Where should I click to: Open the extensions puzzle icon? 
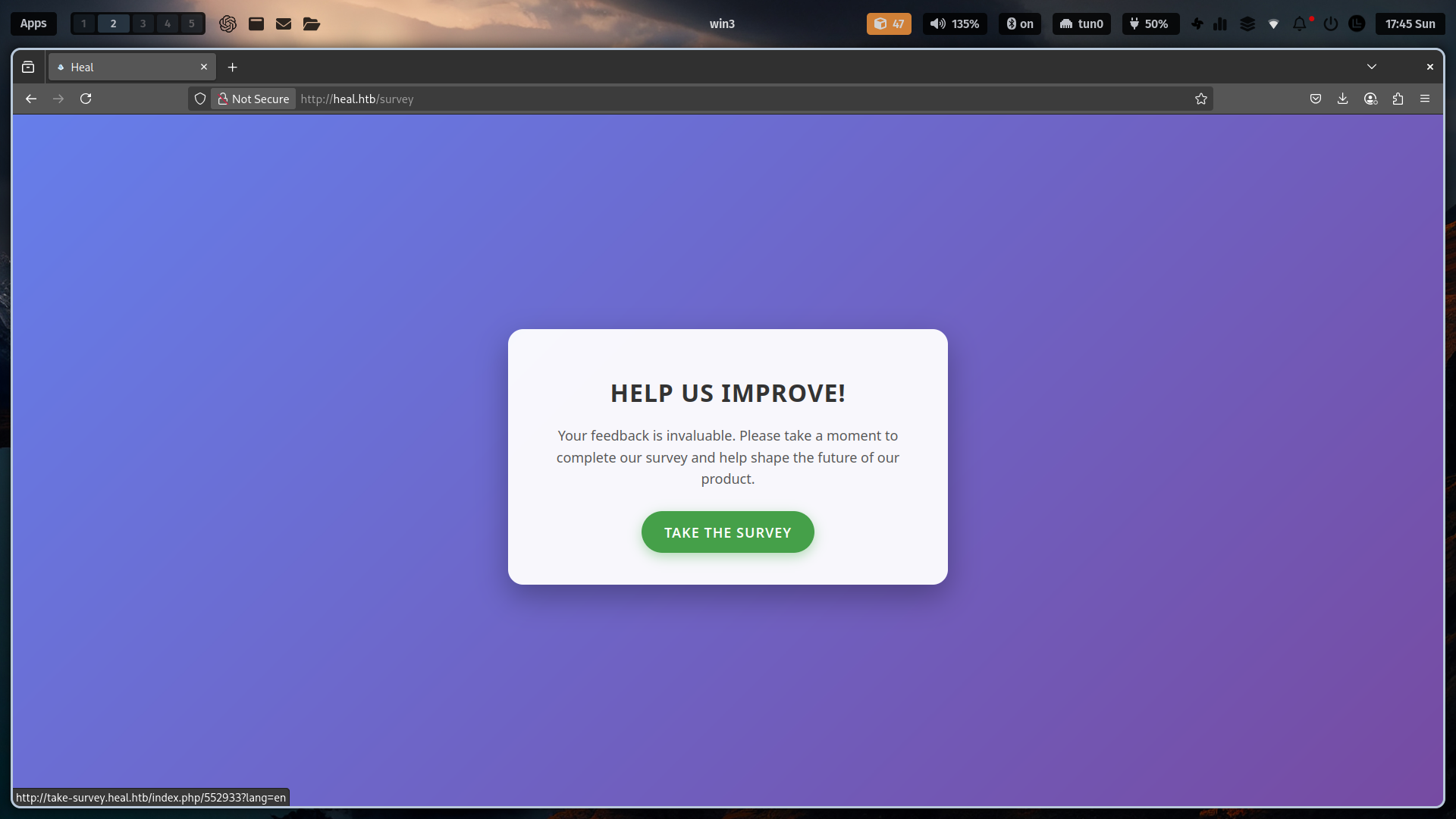(1398, 99)
